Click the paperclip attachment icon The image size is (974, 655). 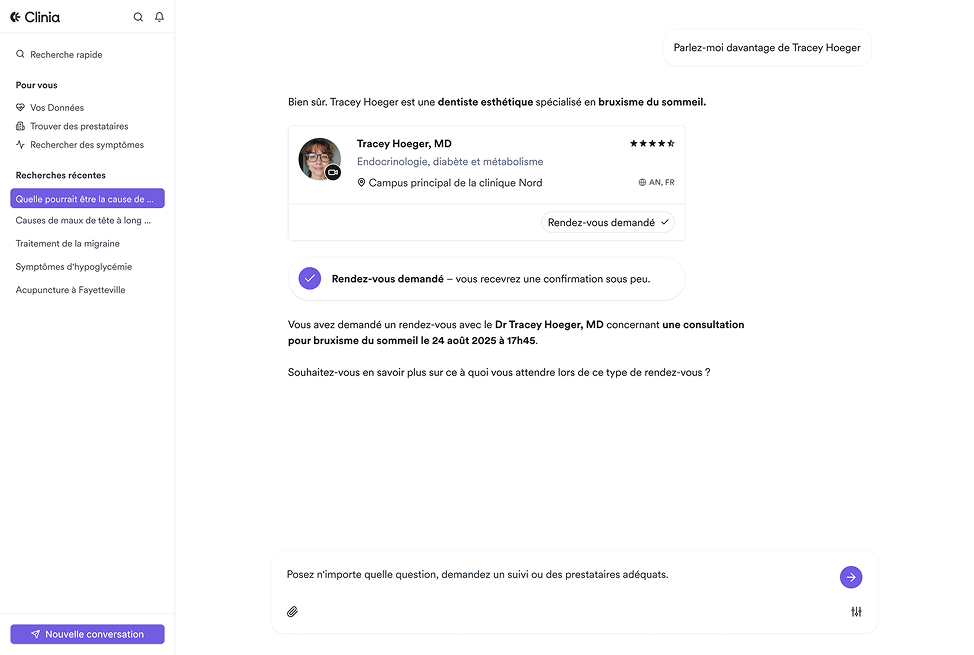(293, 611)
